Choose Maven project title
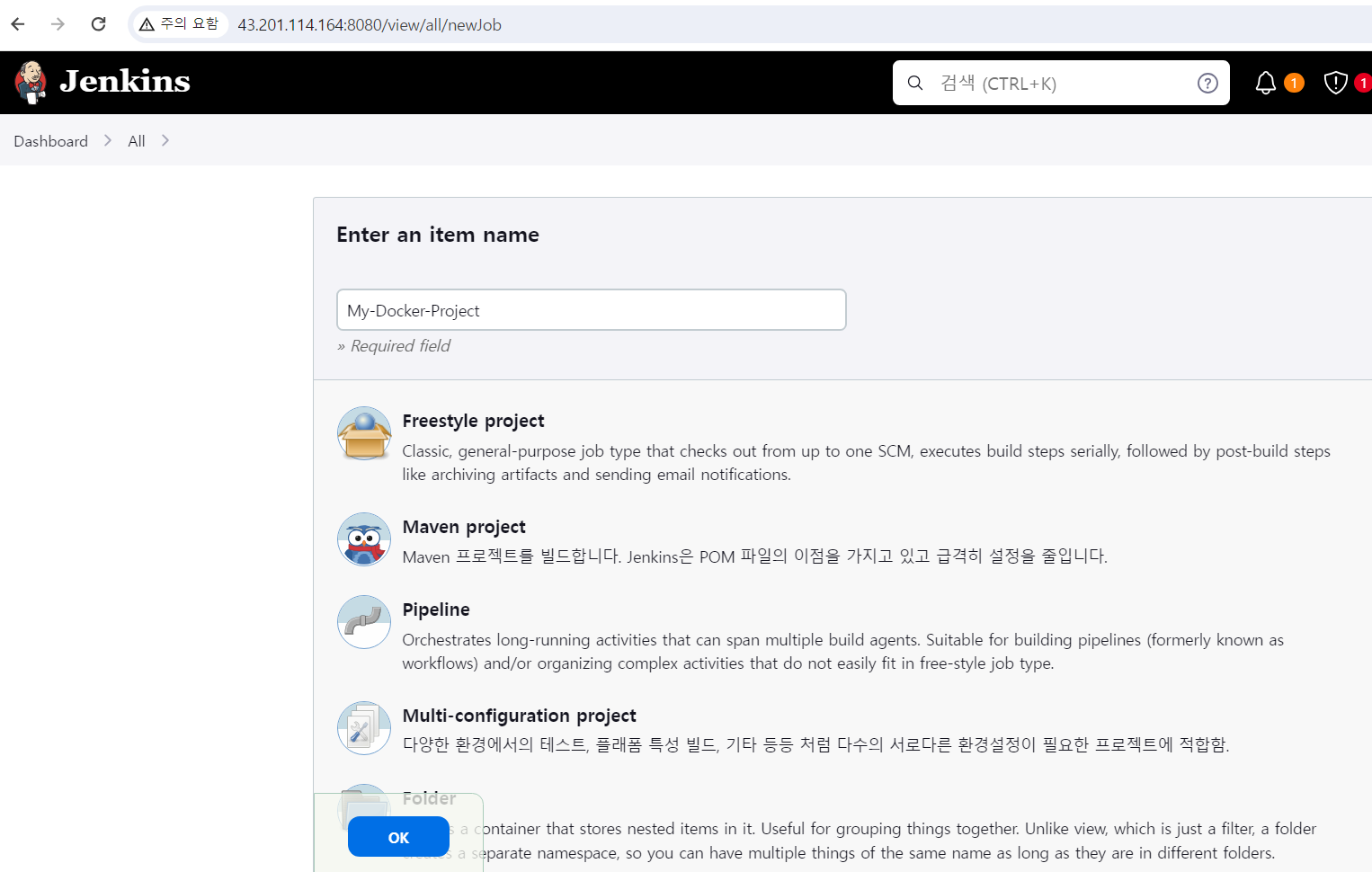This screenshot has width=1372, height=872. pyautogui.click(x=464, y=527)
